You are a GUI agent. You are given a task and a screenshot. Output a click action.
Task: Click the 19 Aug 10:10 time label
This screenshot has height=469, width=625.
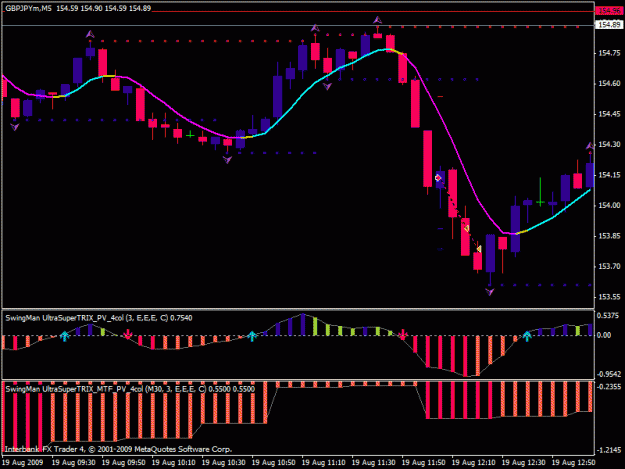(x=174, y=463)
